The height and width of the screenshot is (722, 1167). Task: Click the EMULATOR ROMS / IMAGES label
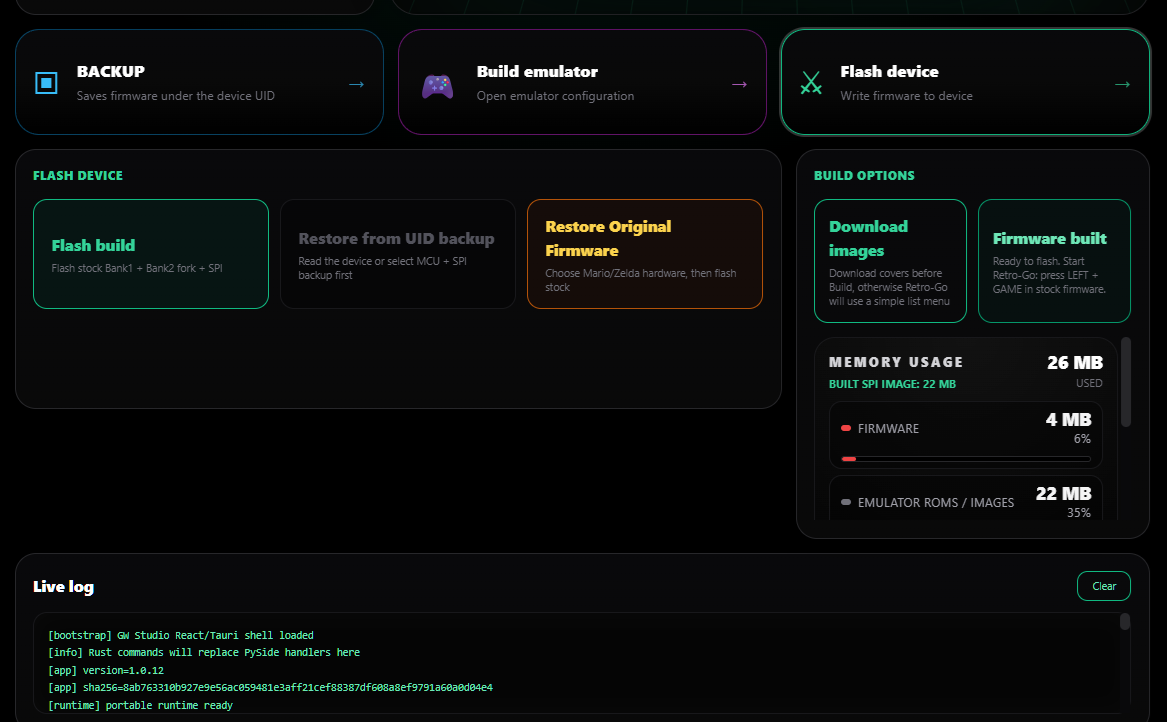[936, 502]
